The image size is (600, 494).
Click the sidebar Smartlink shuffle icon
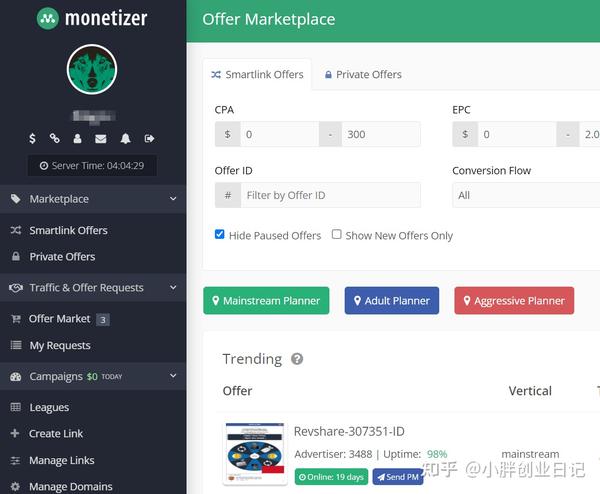click(x=16, y=230)
